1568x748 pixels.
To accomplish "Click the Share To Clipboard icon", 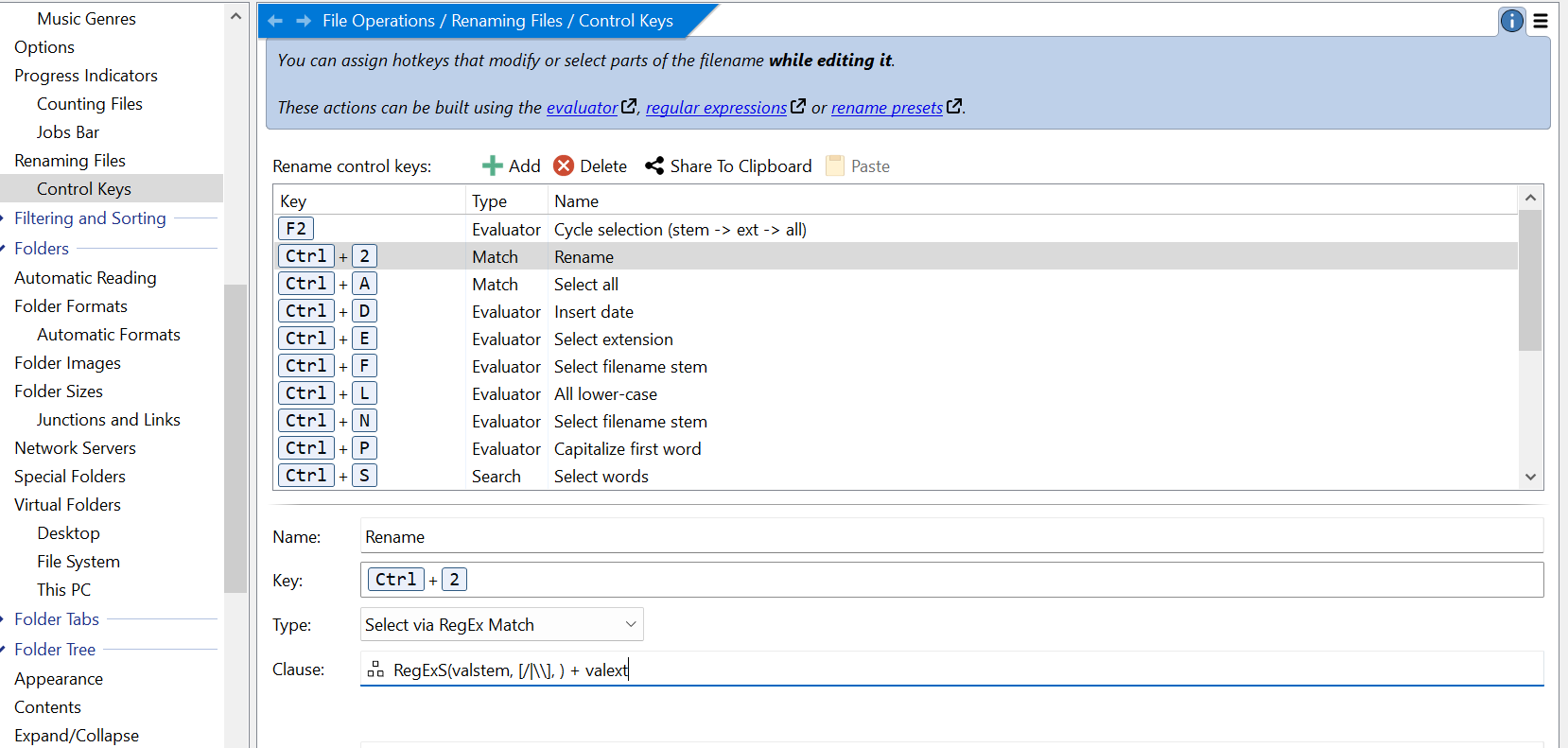I will (654, 166).
